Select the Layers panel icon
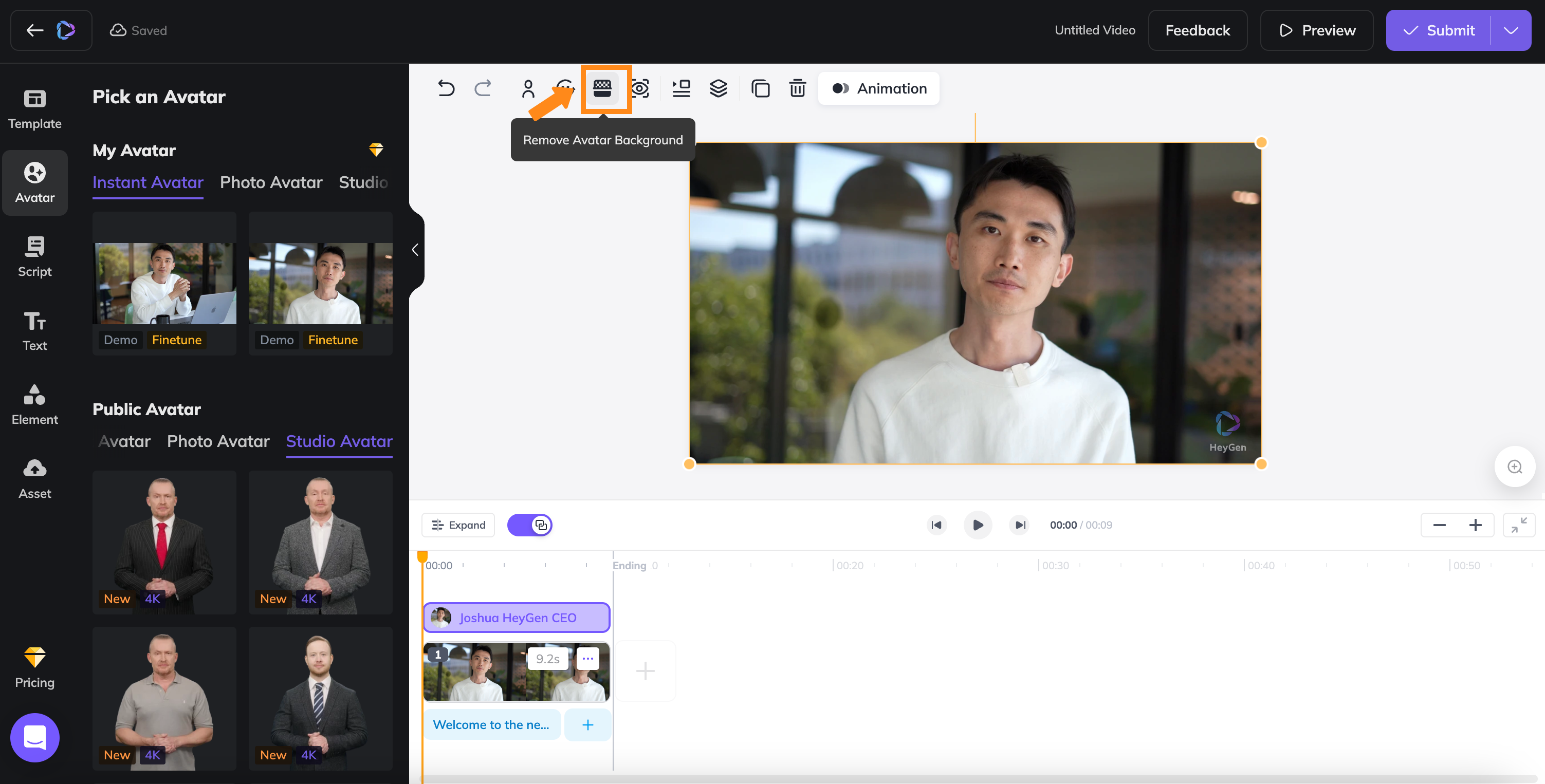 coord(720,88)
